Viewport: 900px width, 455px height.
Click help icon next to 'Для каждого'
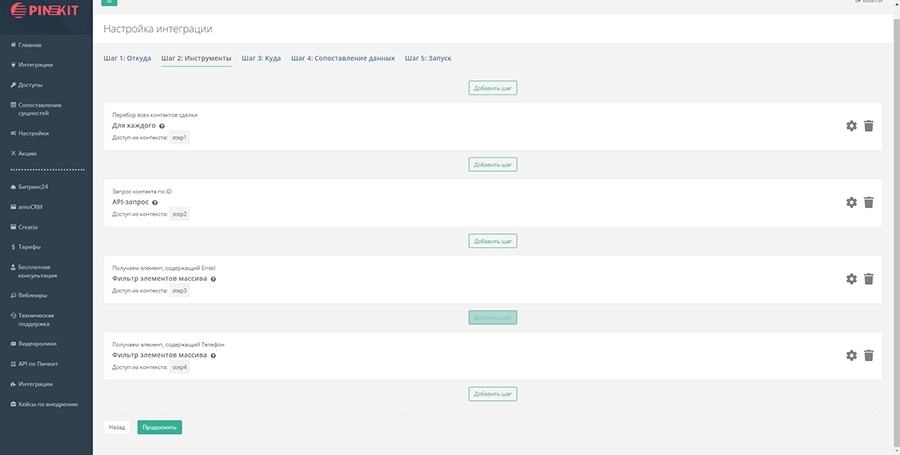tap(162, 126)
